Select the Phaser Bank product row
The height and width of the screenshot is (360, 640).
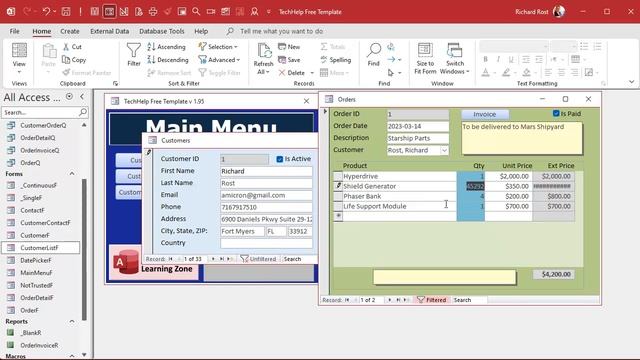[399, 196]
